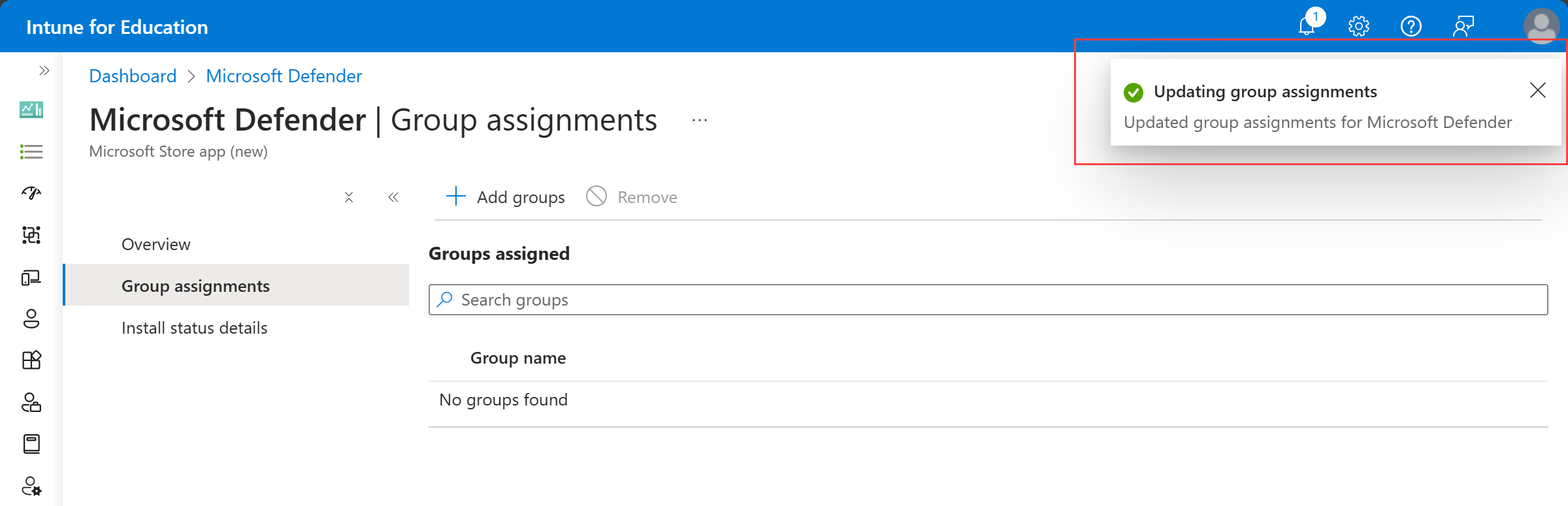Focus the Search groups input field
1568x506 pixels.
coord(988,300)
